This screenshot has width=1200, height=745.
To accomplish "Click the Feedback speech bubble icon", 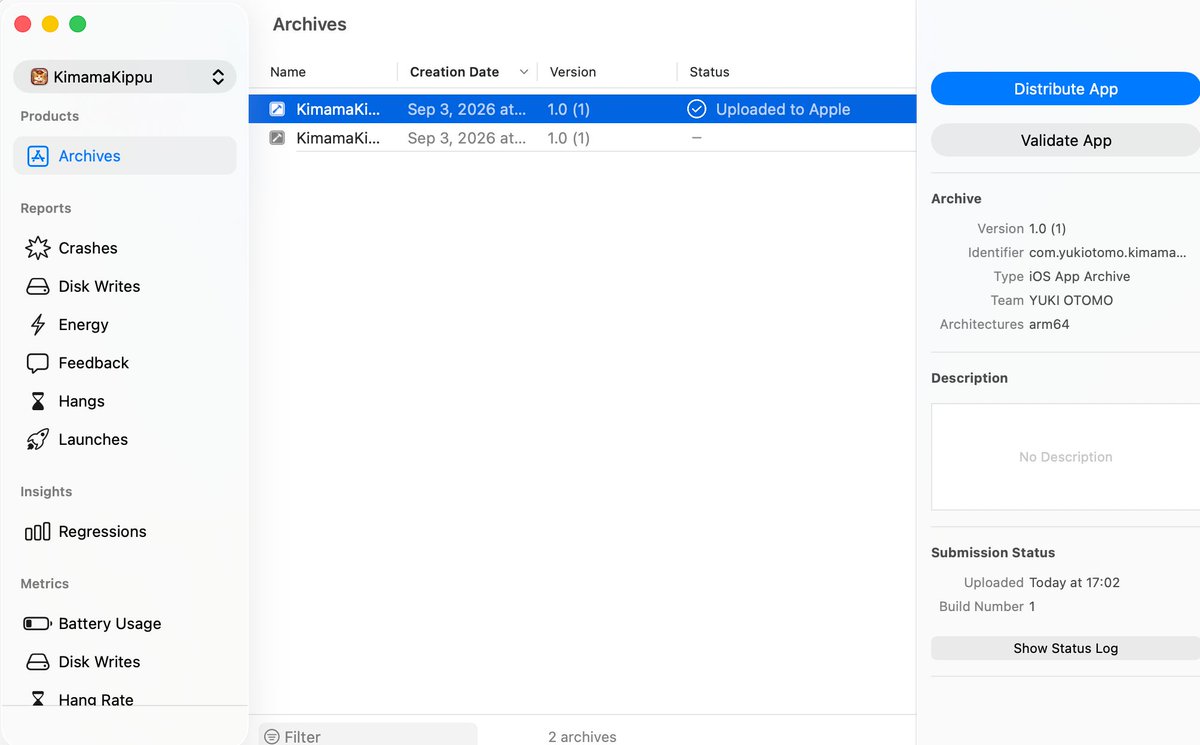I will [38, 363].
